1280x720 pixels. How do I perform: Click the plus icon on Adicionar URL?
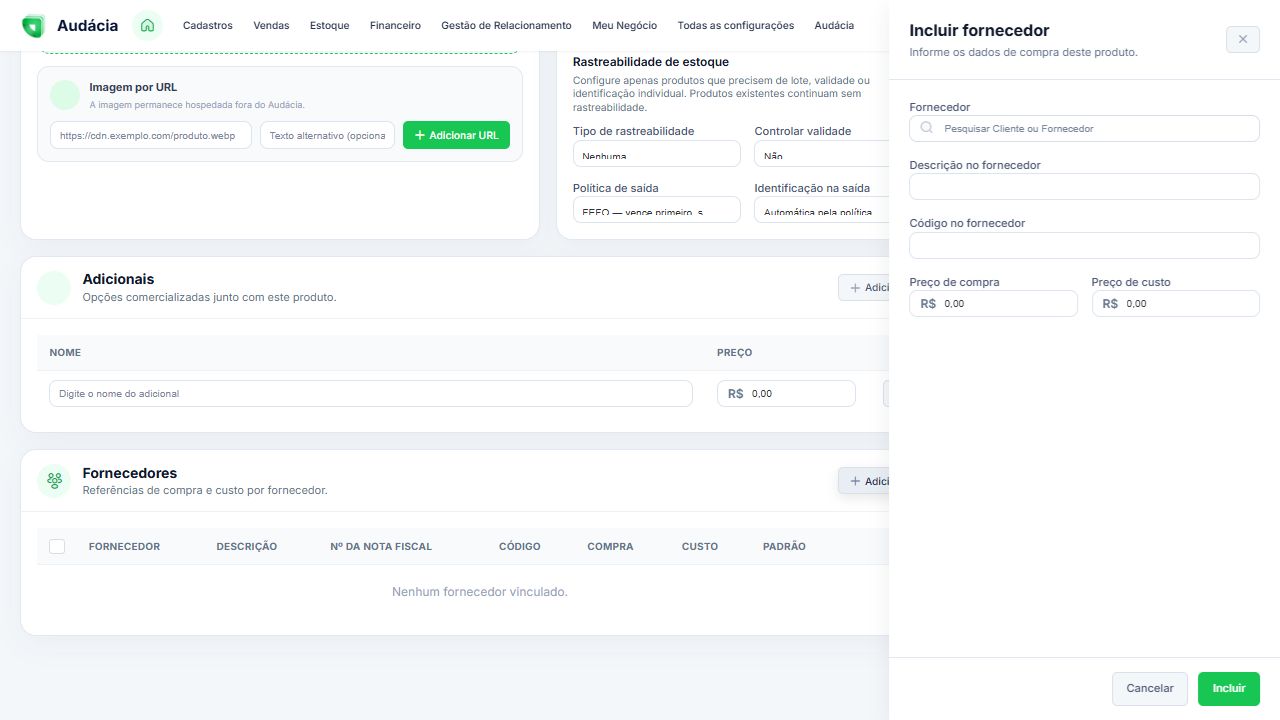pos(420,135)
